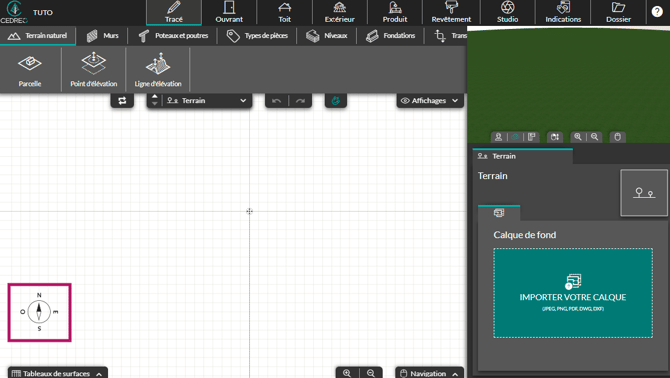Expand the Tableaux de surfaces panel

click(57, 373)
